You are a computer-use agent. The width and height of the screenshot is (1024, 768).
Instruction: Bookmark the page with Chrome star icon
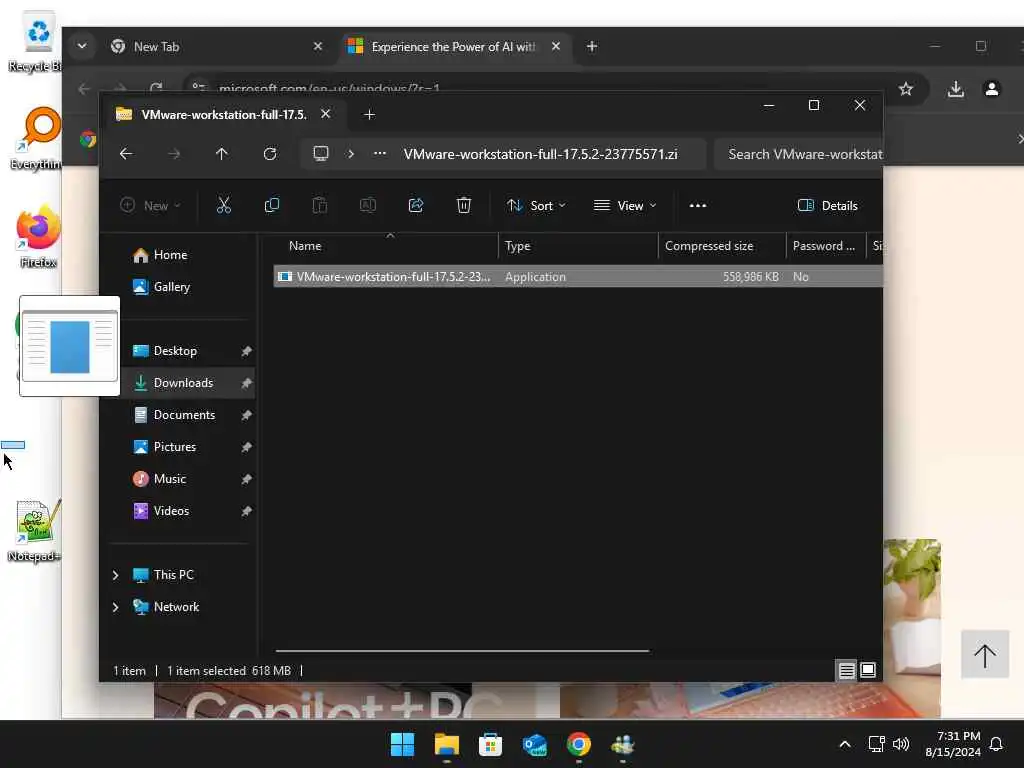click(905, 89)
